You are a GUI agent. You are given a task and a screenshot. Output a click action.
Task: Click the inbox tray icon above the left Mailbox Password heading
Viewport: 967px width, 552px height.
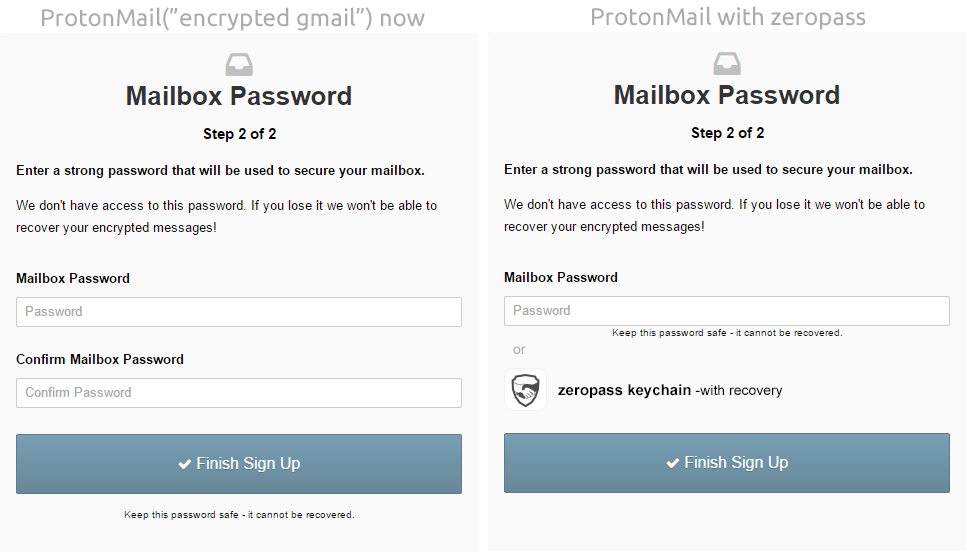tap(239, 66)
